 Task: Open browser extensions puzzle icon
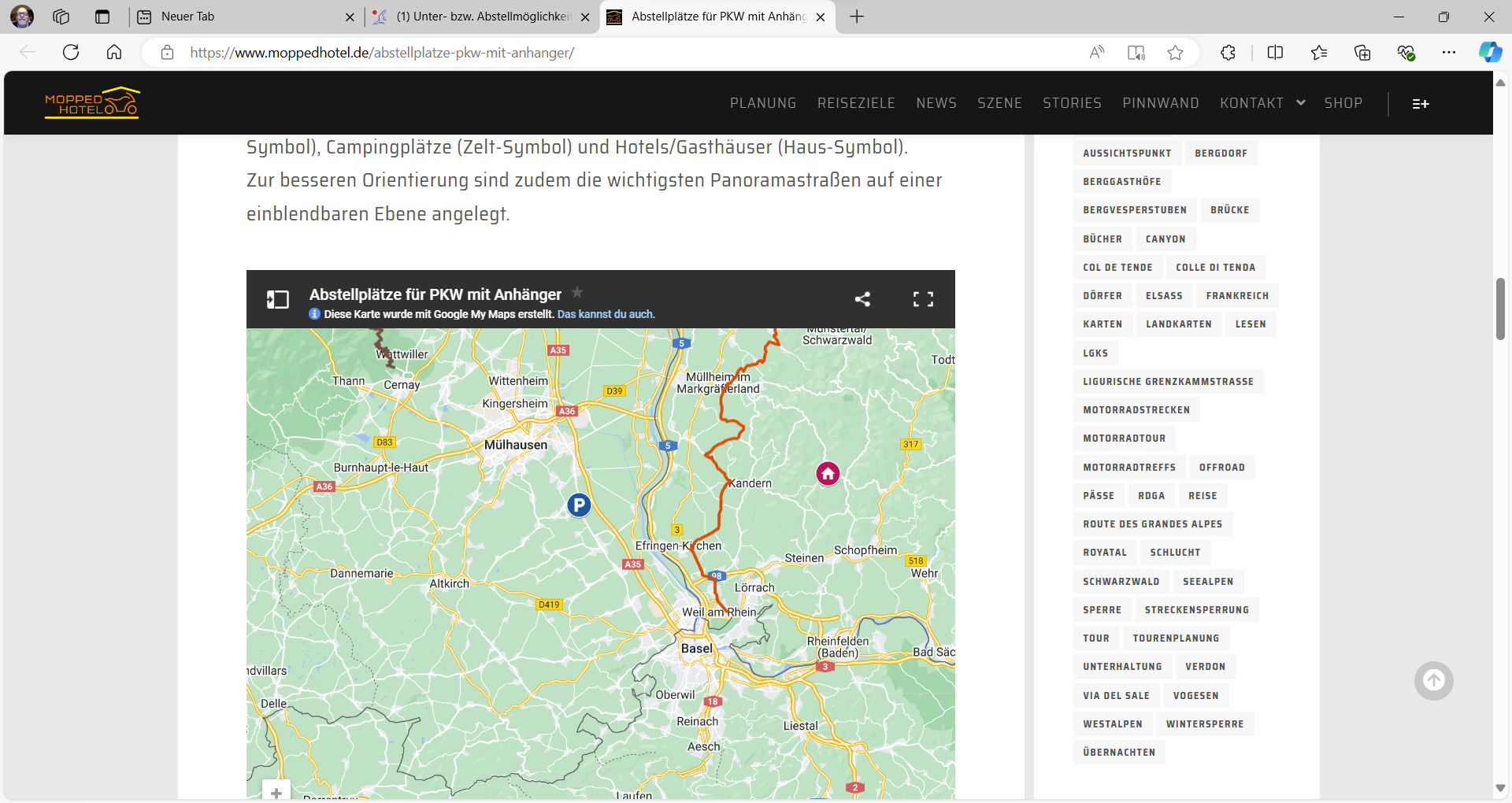pos(1228,53)
